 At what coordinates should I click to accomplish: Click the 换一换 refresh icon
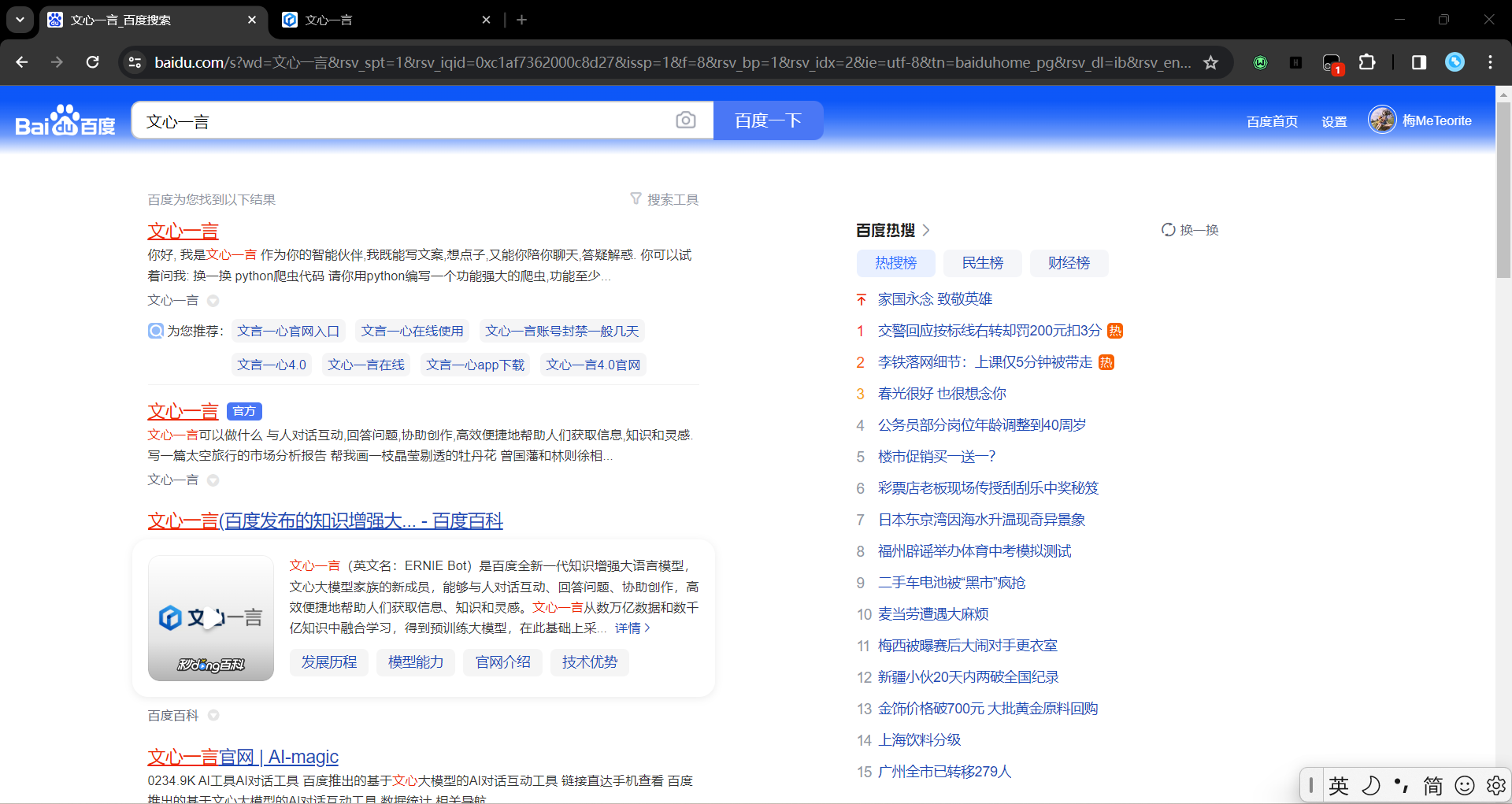[1168, 230]
